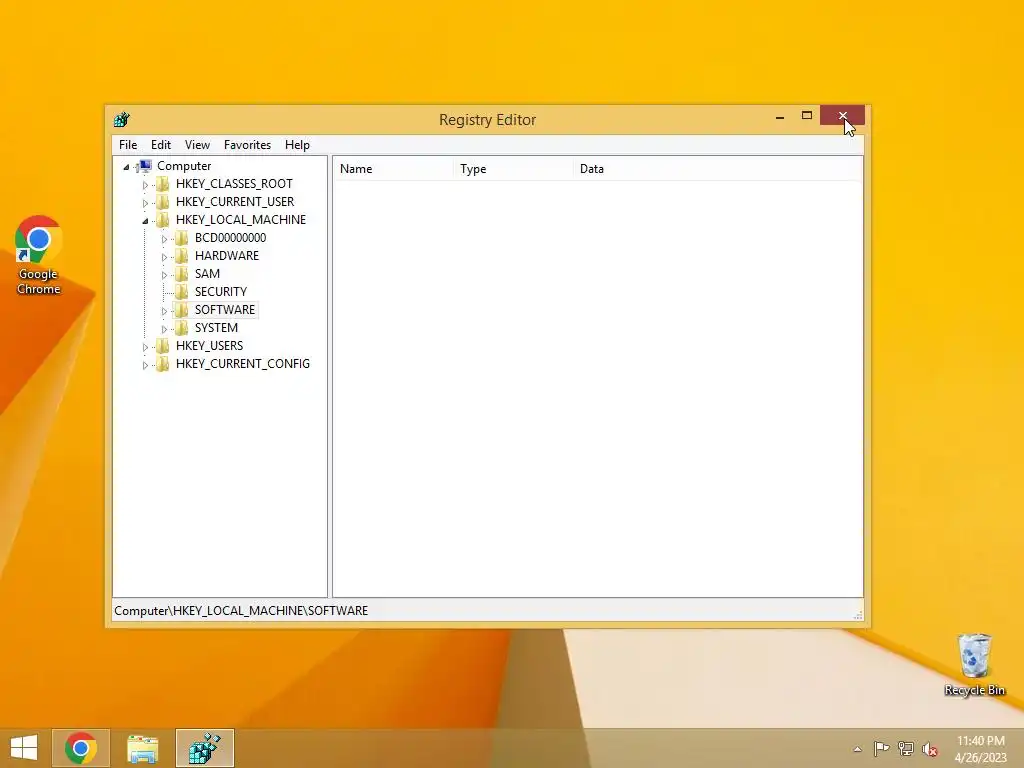Click the muted volume tray icon
1024x768 pixels.
(930, 749)
